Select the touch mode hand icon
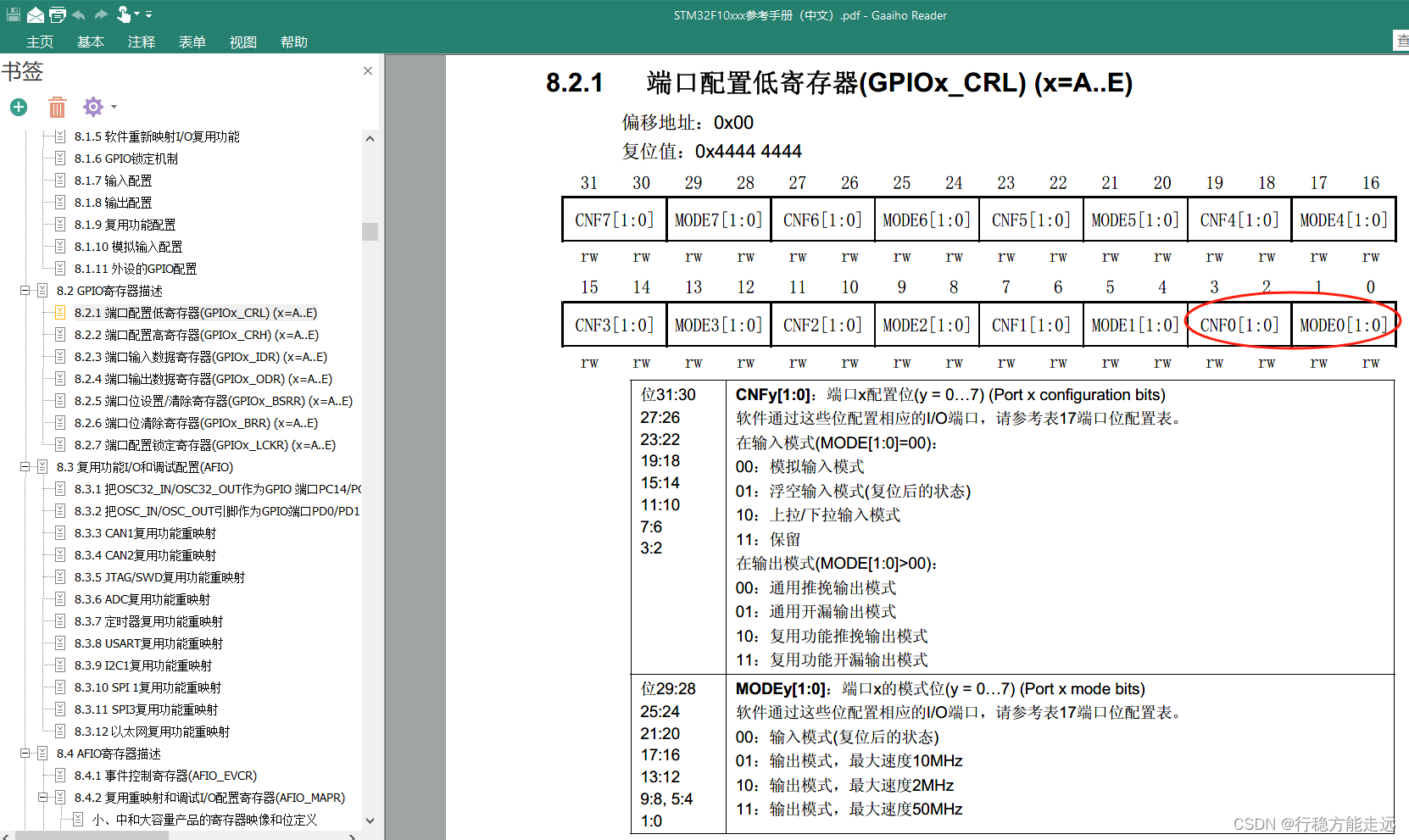 [124, 14]
